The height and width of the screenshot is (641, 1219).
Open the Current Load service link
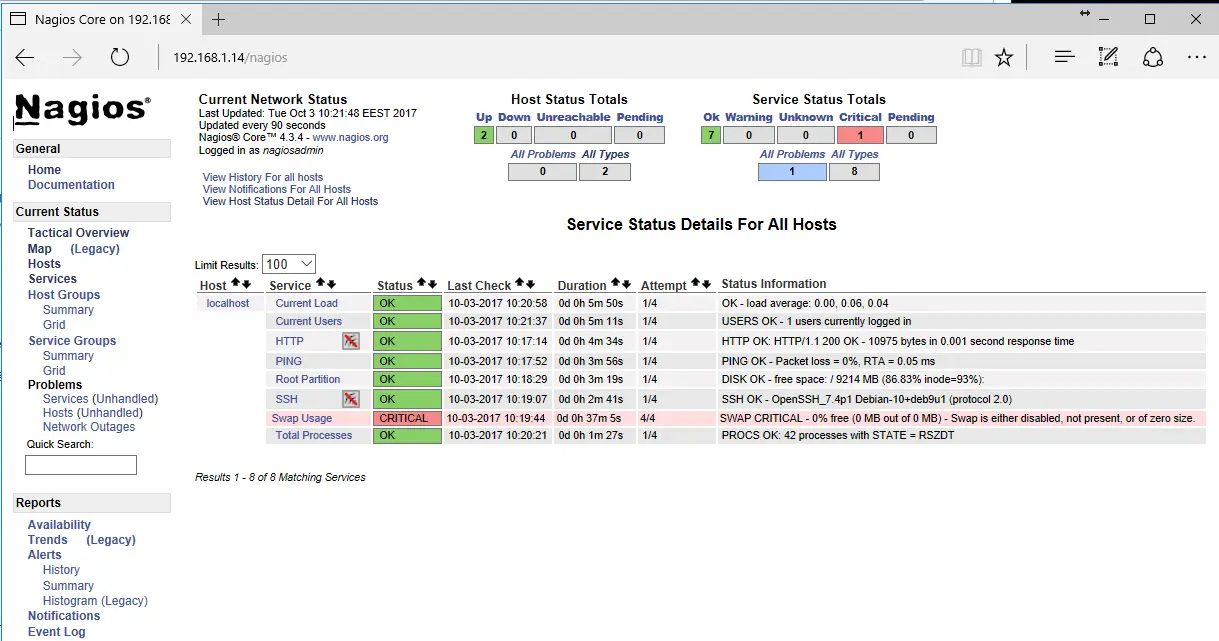(x=307, y=303)
